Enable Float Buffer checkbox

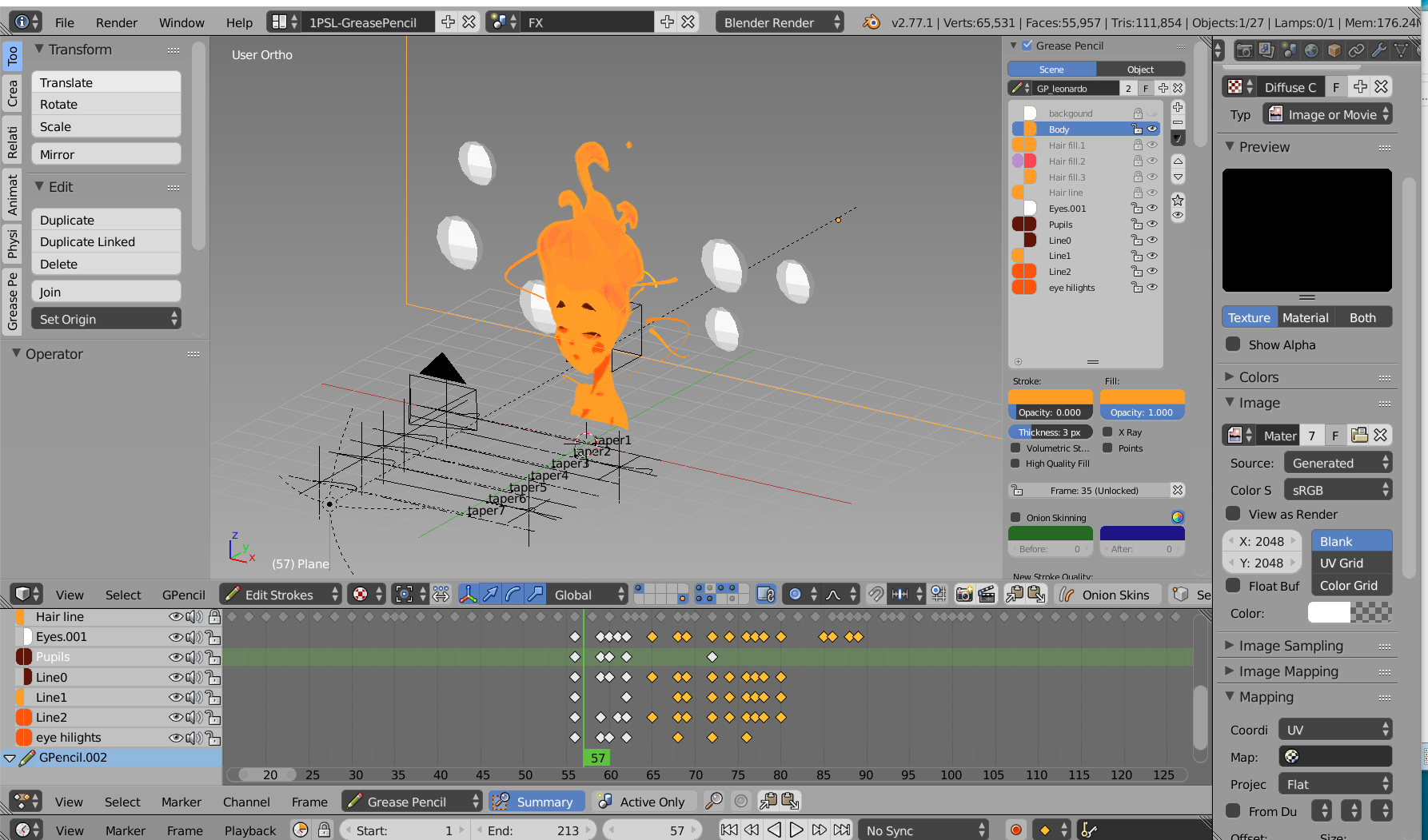pyautogui.click(x=1233, y=585)
